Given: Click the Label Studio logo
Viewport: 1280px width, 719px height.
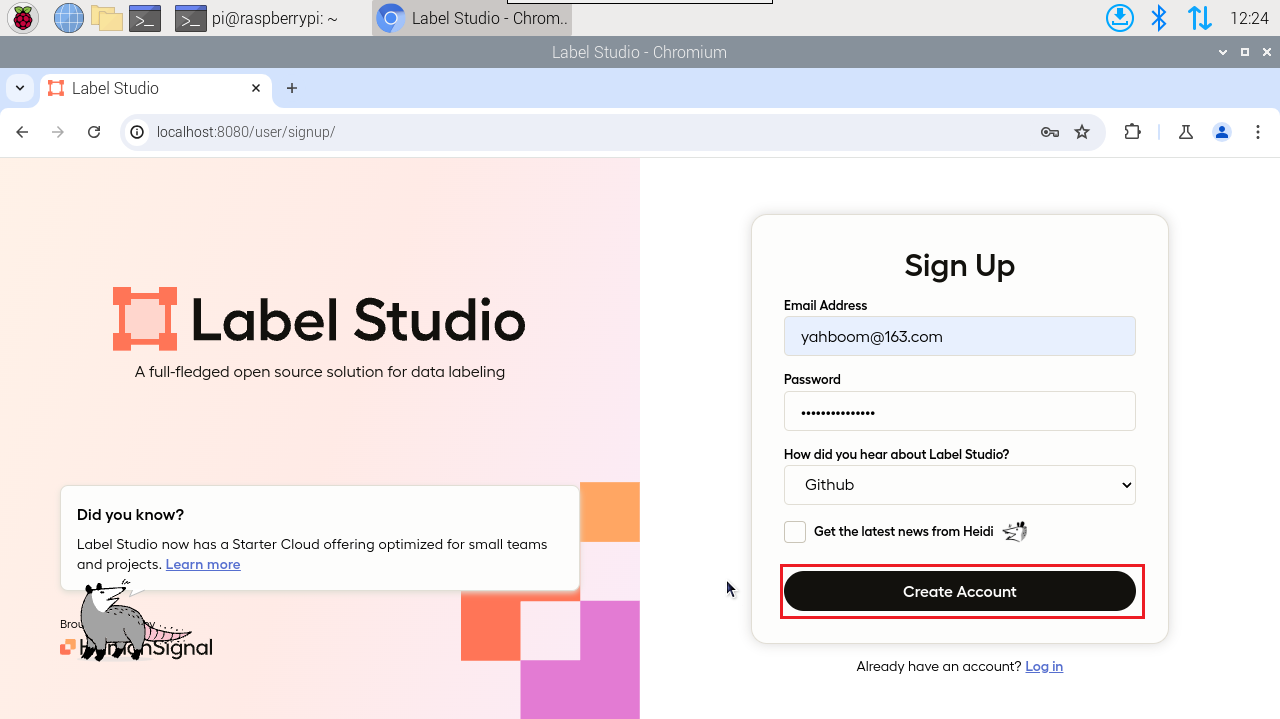Looking at the screenshot, I should coord(319,320).
